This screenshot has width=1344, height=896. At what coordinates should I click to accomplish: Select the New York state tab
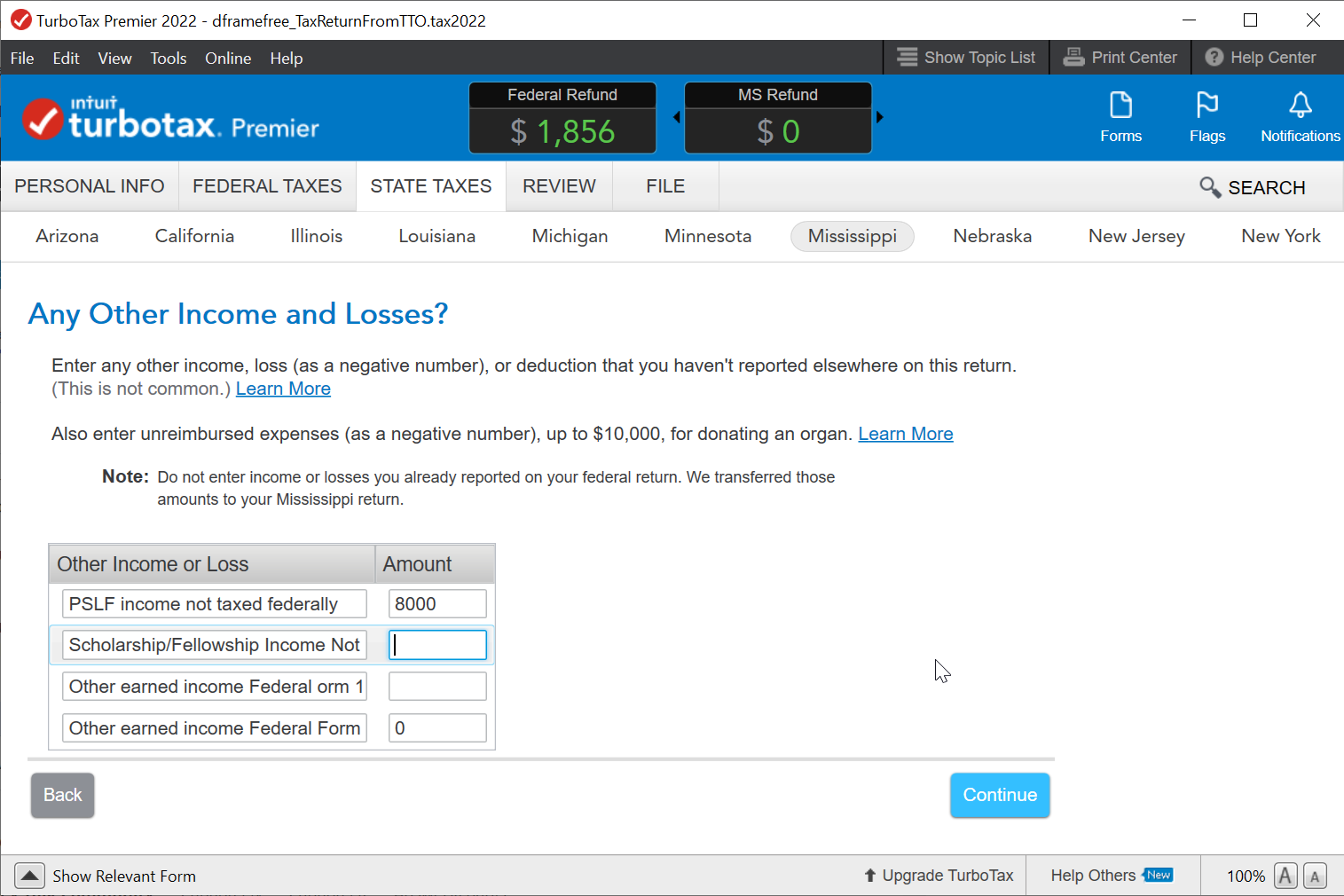(1281, 236)
